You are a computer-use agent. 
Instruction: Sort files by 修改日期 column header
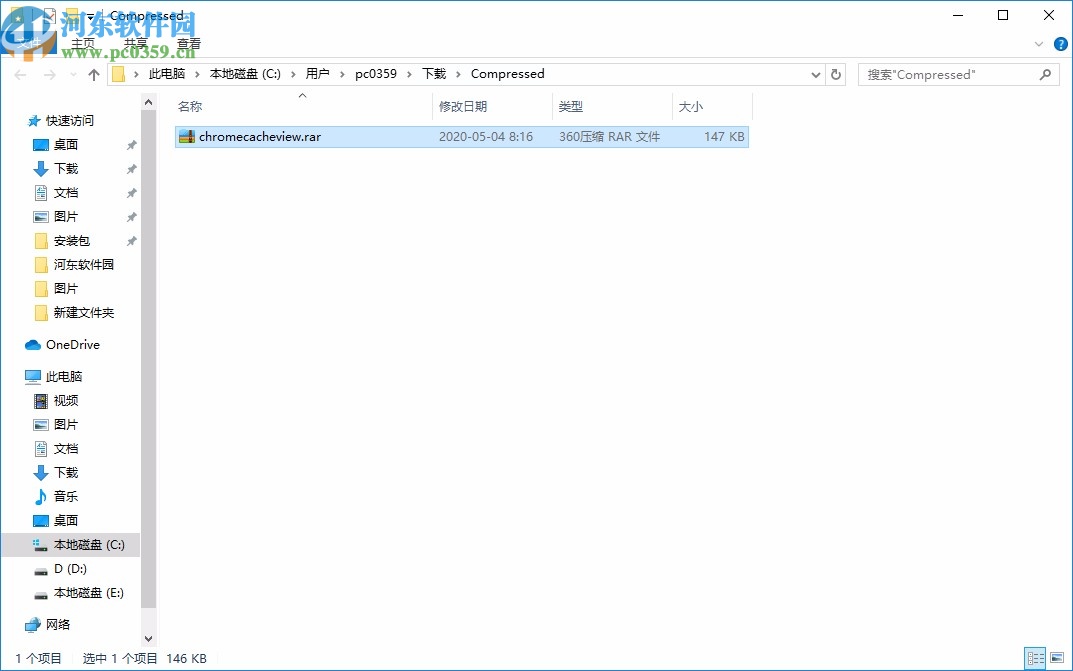(466, 106)
